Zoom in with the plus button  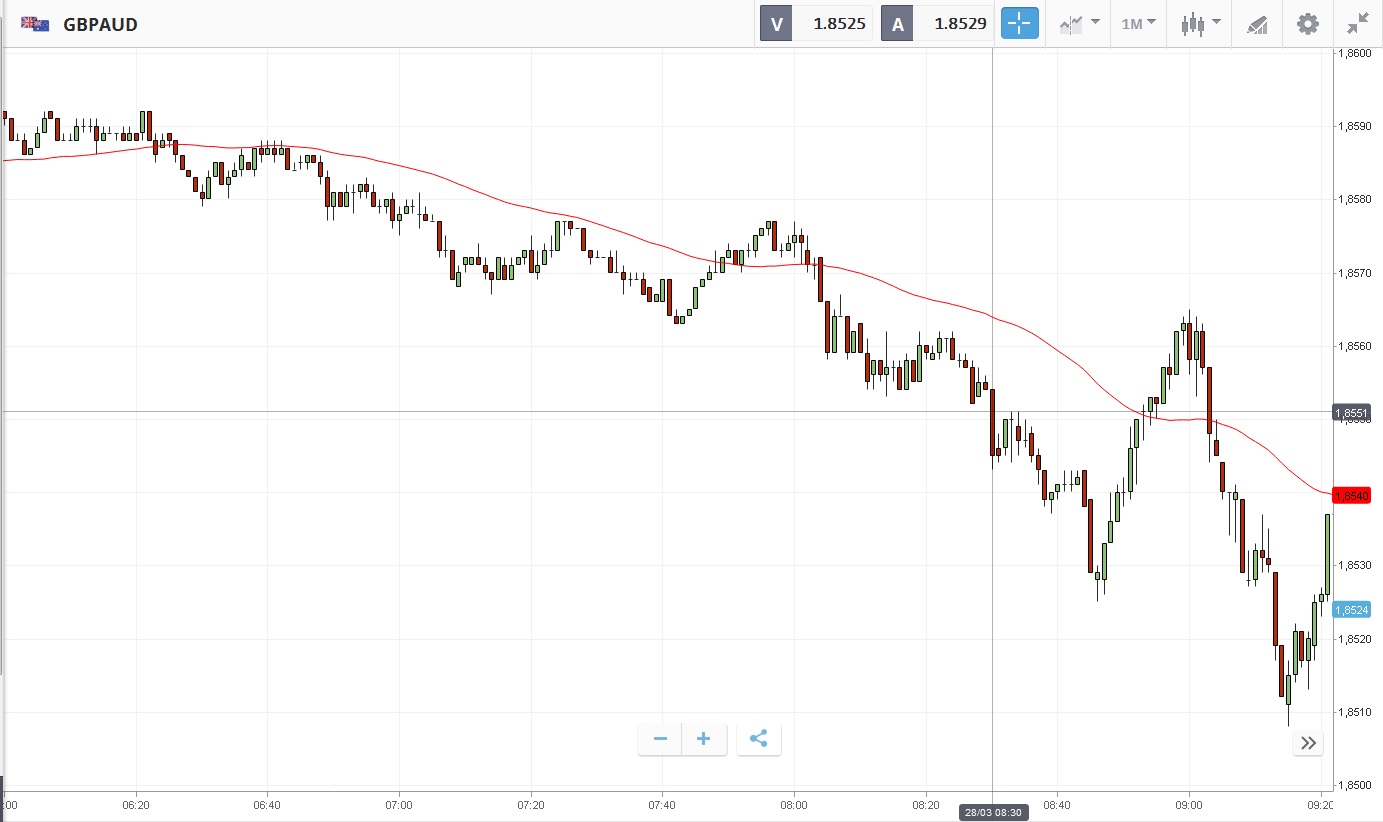coord(704,739)
